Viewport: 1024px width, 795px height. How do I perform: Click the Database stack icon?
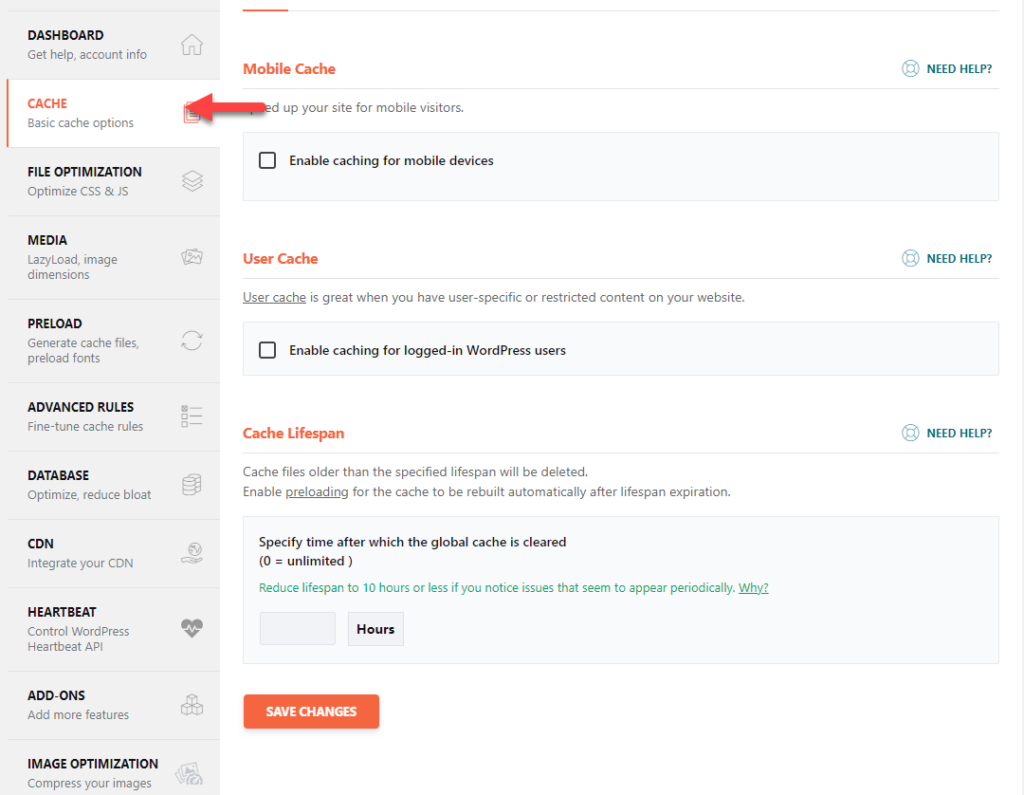[191, 485]
